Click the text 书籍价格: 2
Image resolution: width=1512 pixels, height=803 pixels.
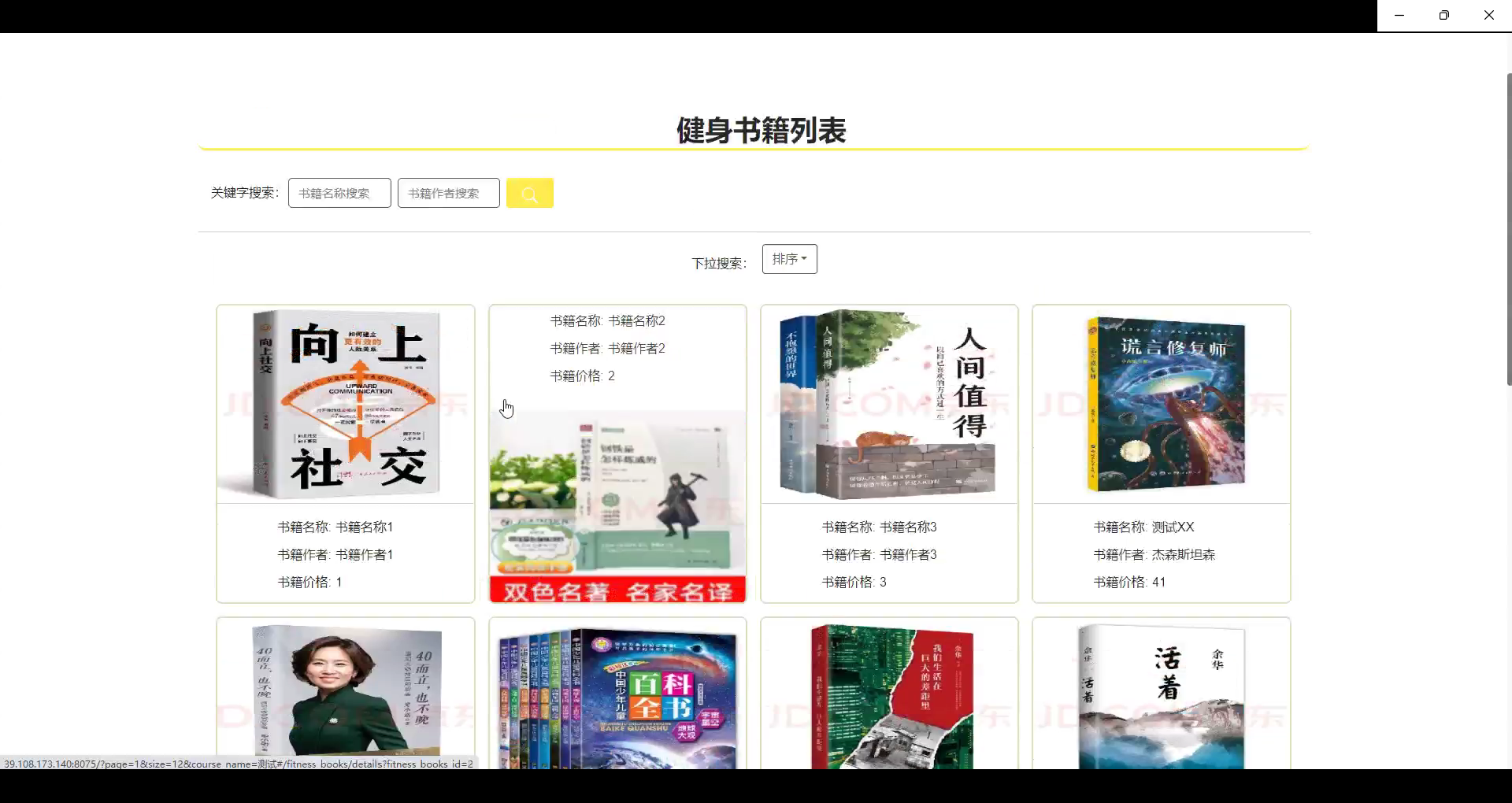click(582, 376)
